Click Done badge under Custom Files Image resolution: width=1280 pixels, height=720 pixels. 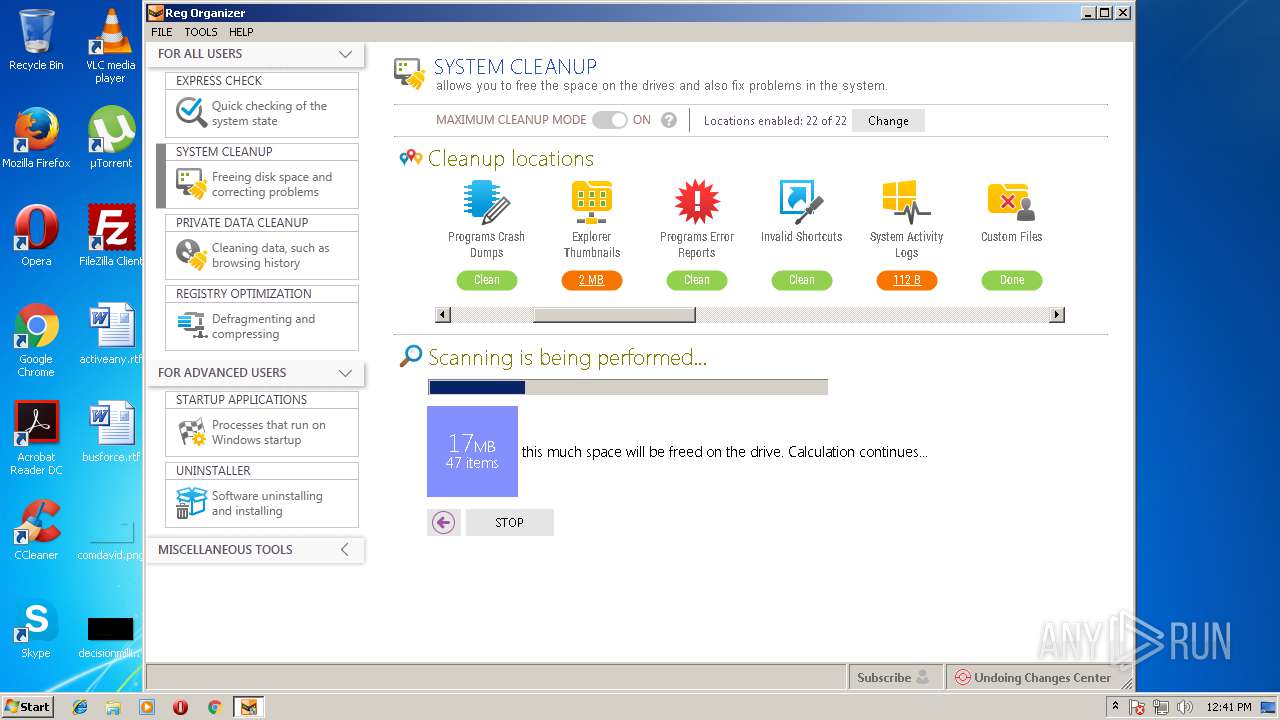pyautogui.click(x=1012, y=280)
